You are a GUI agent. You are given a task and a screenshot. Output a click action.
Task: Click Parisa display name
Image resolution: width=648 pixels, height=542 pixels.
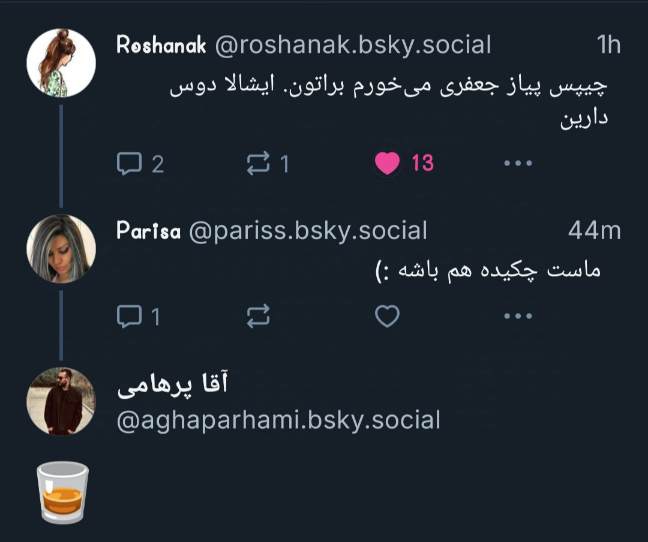[147, 231]
